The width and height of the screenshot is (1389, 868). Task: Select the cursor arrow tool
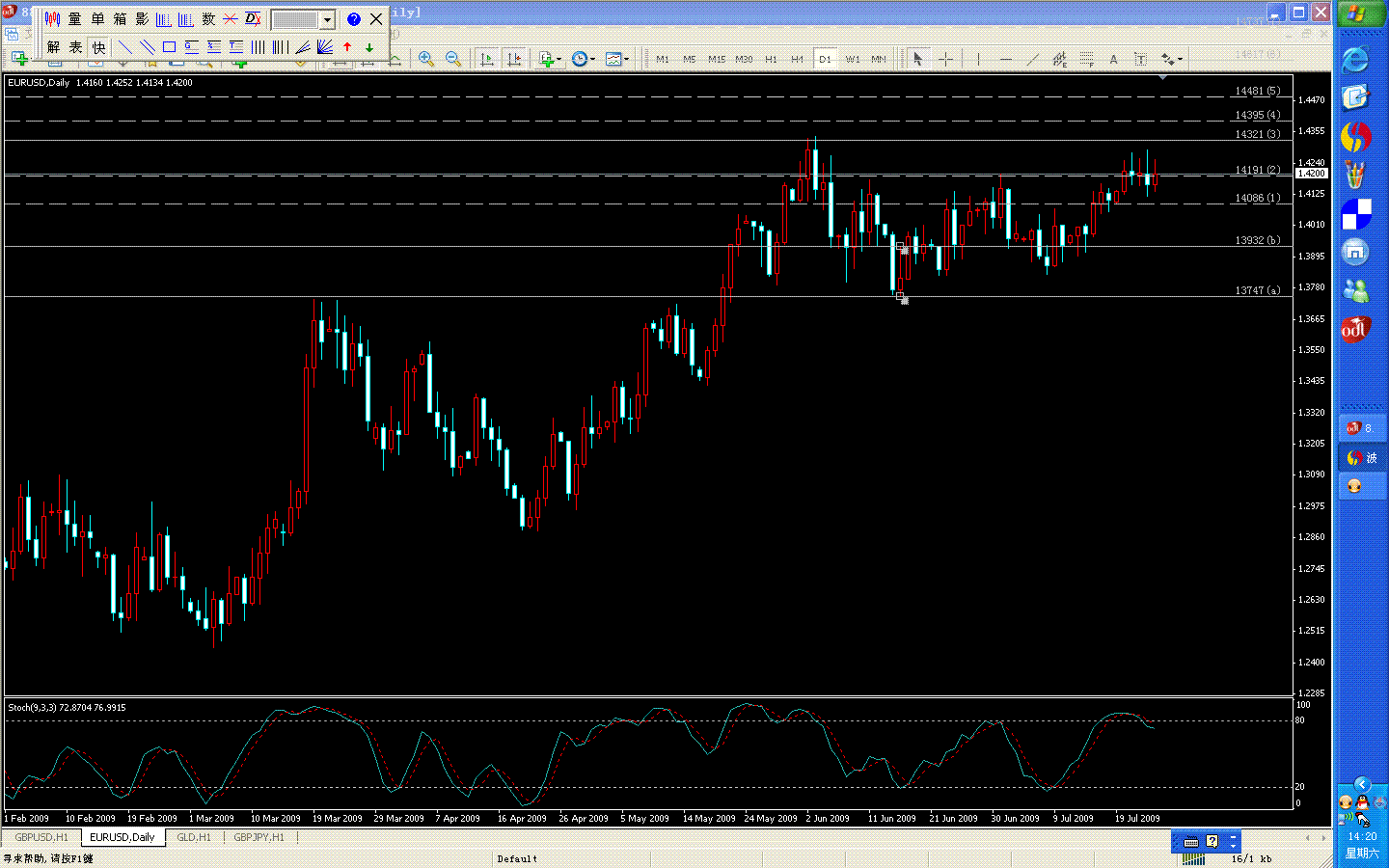coord(918,59)
